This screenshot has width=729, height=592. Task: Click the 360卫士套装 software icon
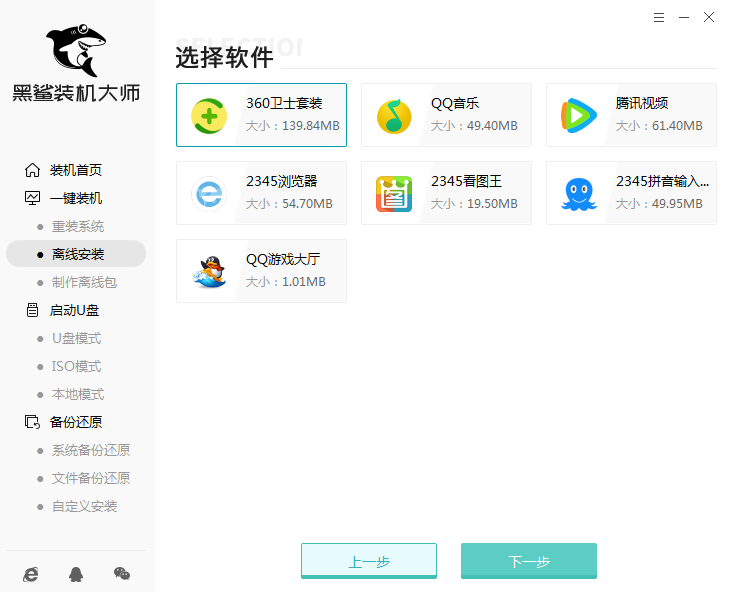(x=209, y=115)
